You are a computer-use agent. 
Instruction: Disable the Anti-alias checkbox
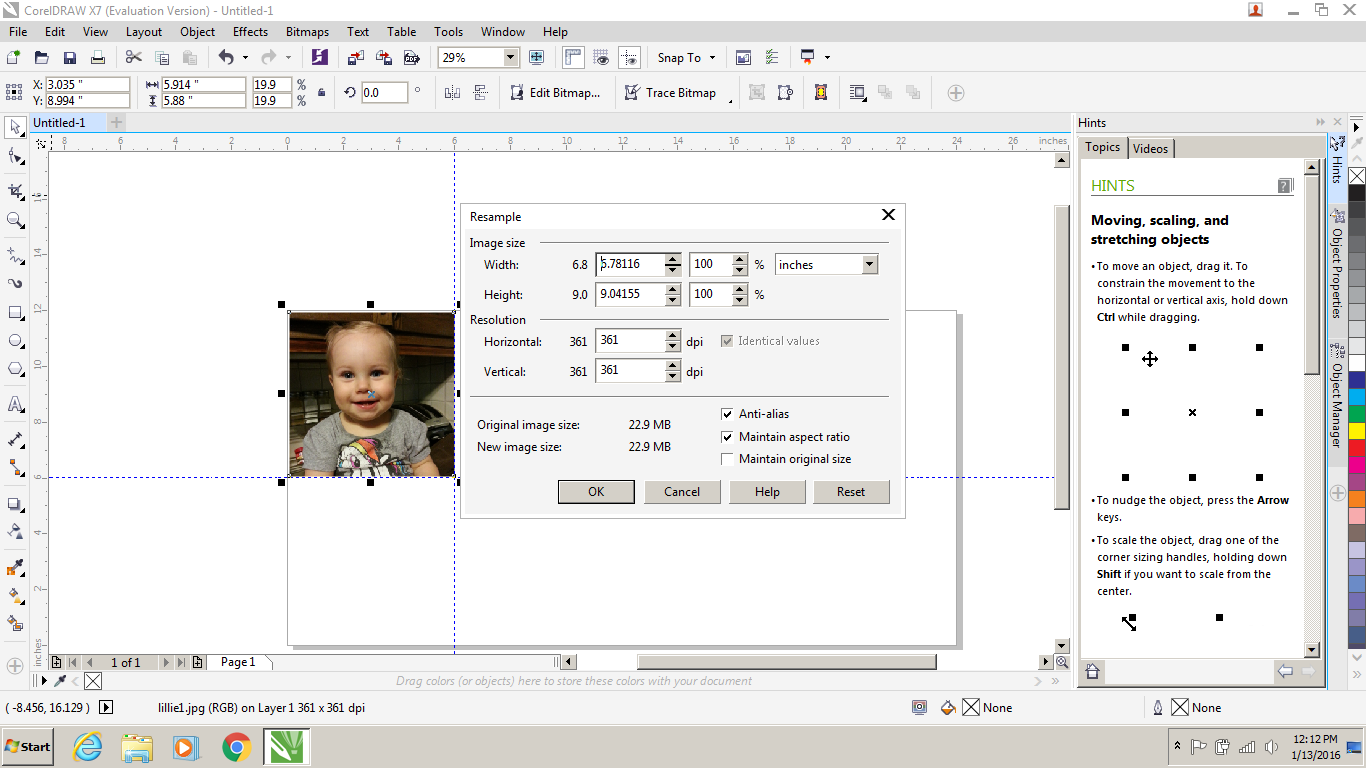(727, 414)
